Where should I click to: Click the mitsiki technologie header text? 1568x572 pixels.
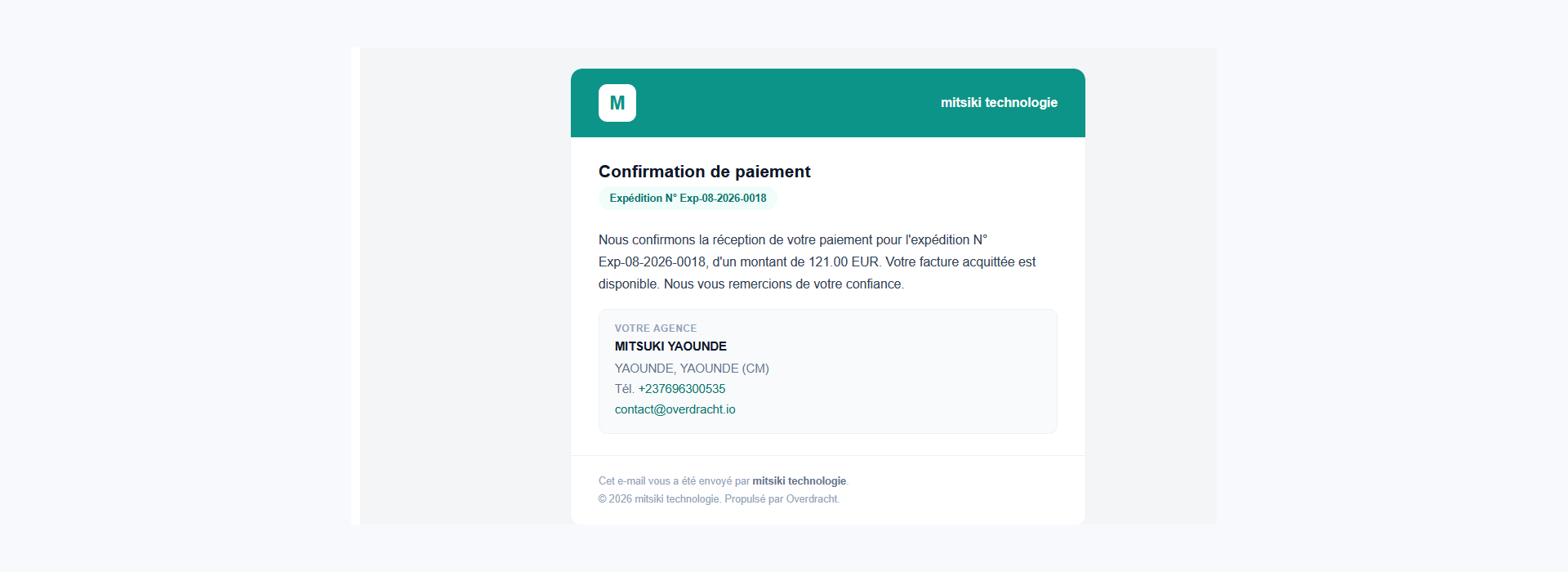999,103
